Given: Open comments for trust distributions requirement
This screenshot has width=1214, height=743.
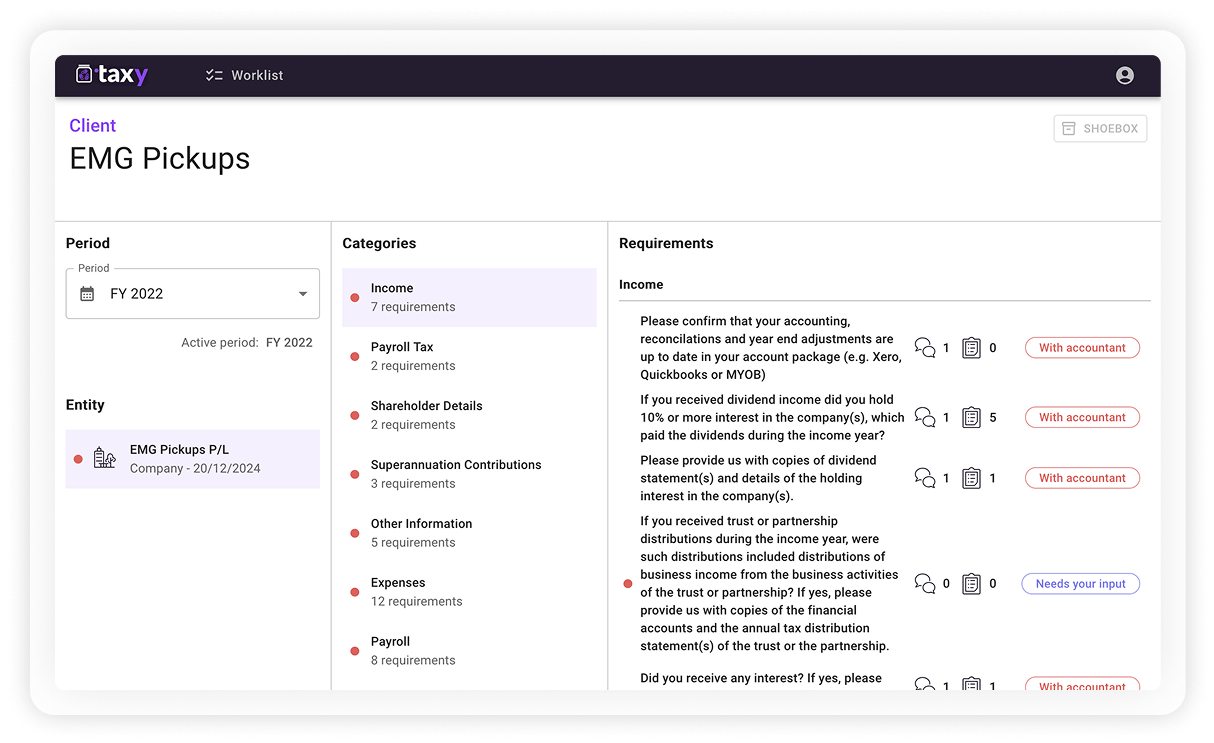Looking at the screenshot, I should click(x=925, y=584).
